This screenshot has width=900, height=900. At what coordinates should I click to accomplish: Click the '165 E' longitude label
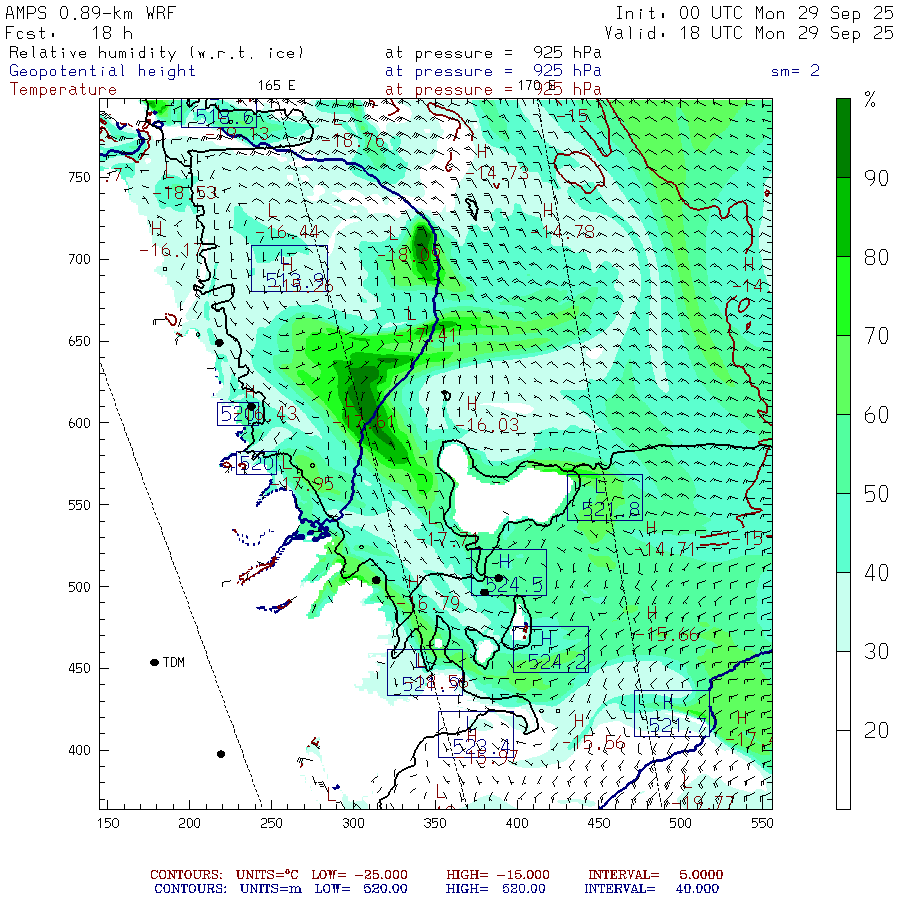[x=277, y=86]
